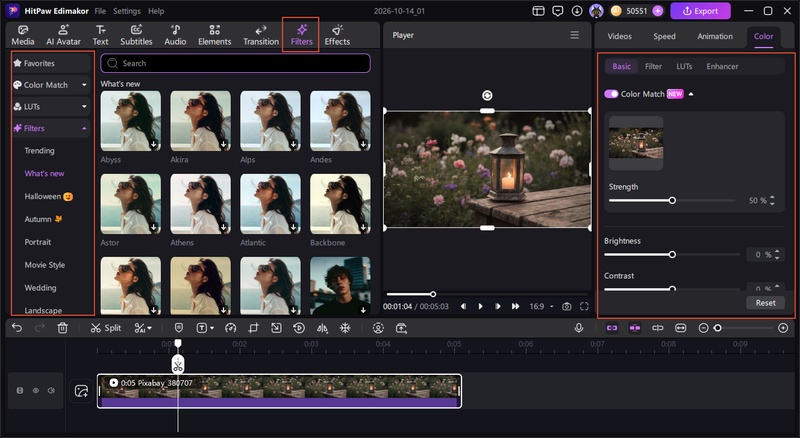
Task: Switch to the Text tab
Action: 100,35
